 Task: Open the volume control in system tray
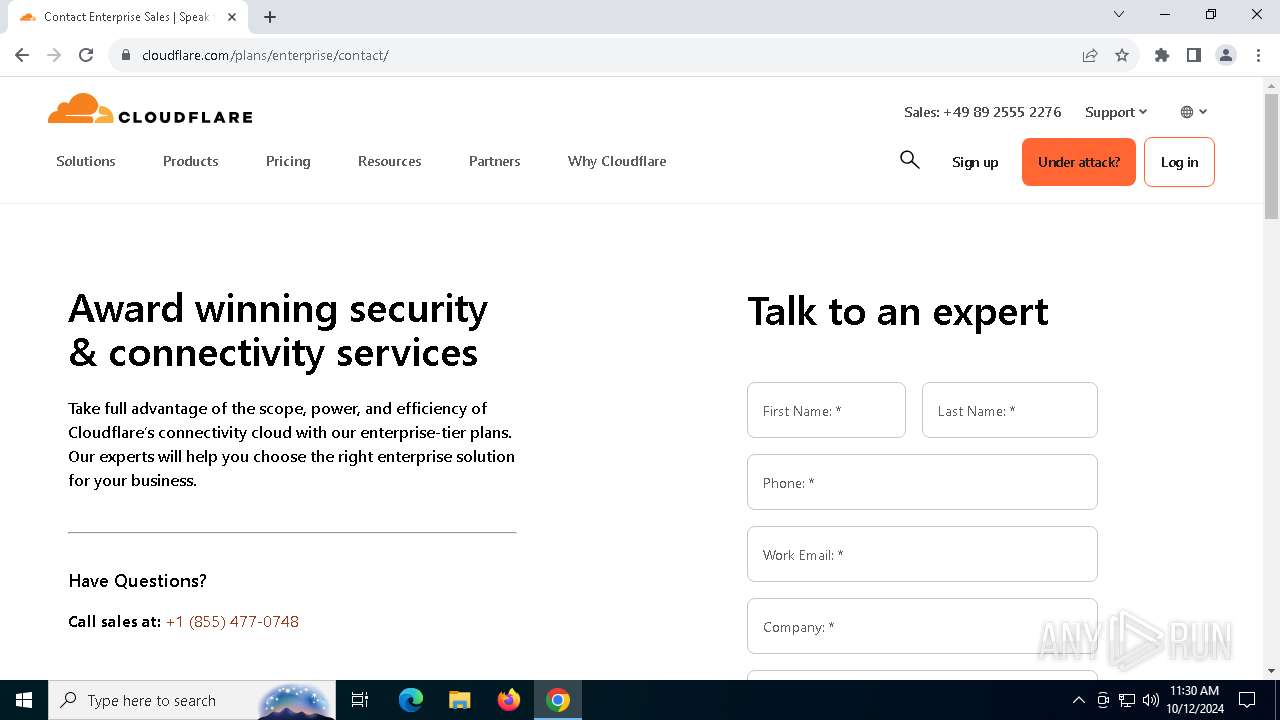(x=1150, y=700)
